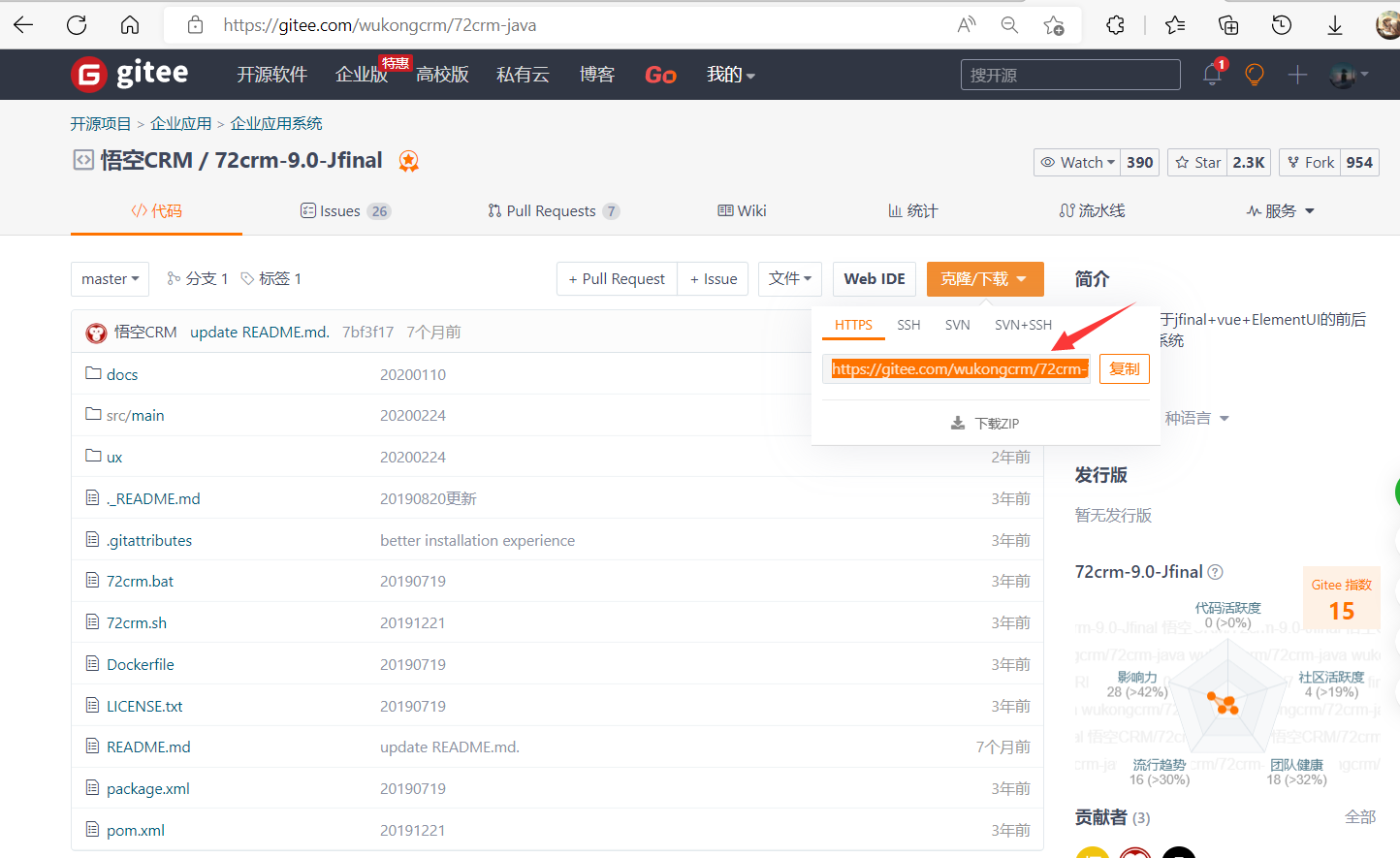The image size is (1400, 858).
Task: Click the orange recommended badge beside repo title
Action: pos(409,161)
